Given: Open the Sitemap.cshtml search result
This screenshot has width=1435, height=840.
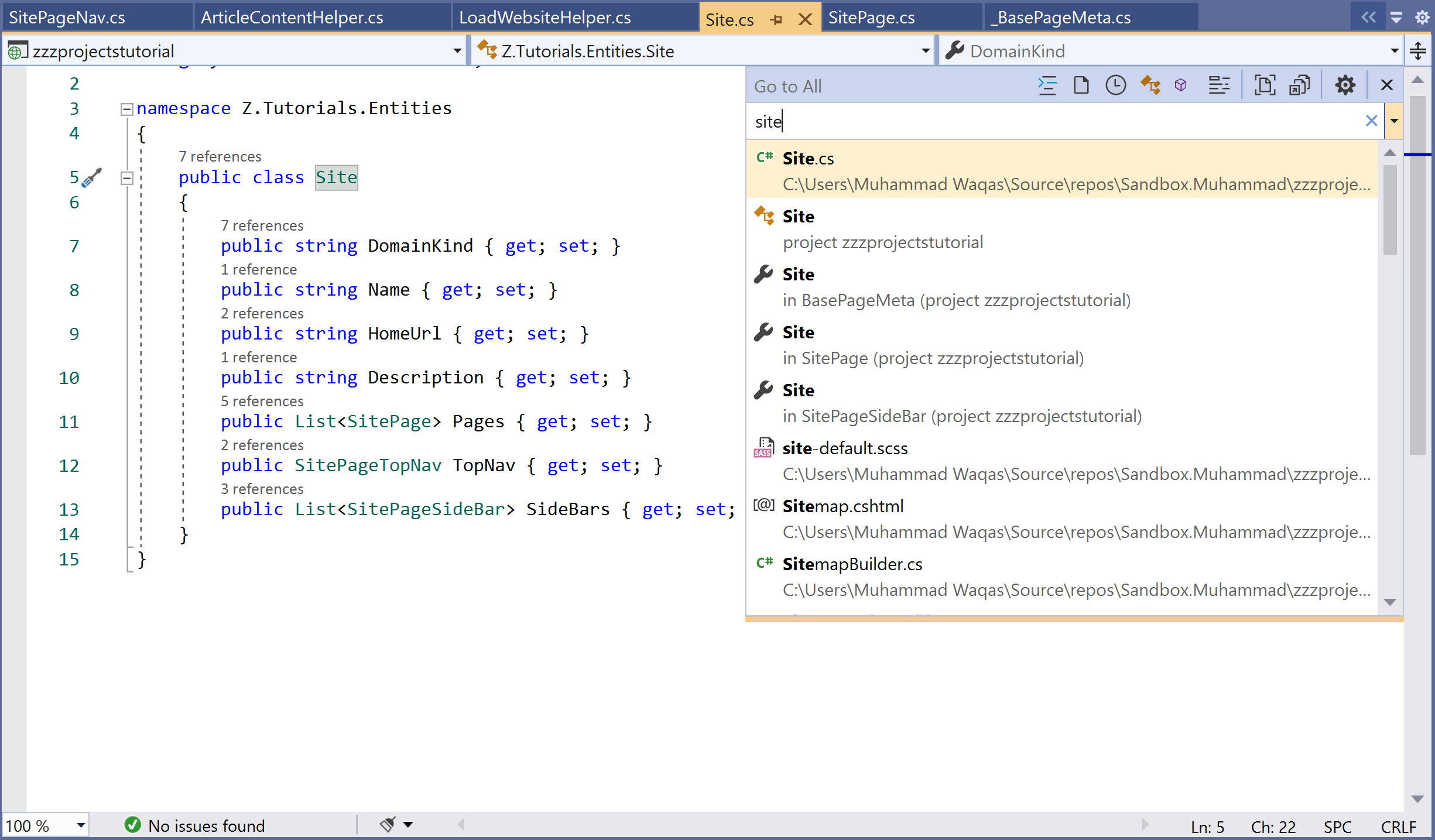Looking at the screenshot, I should tap(843, 506).
